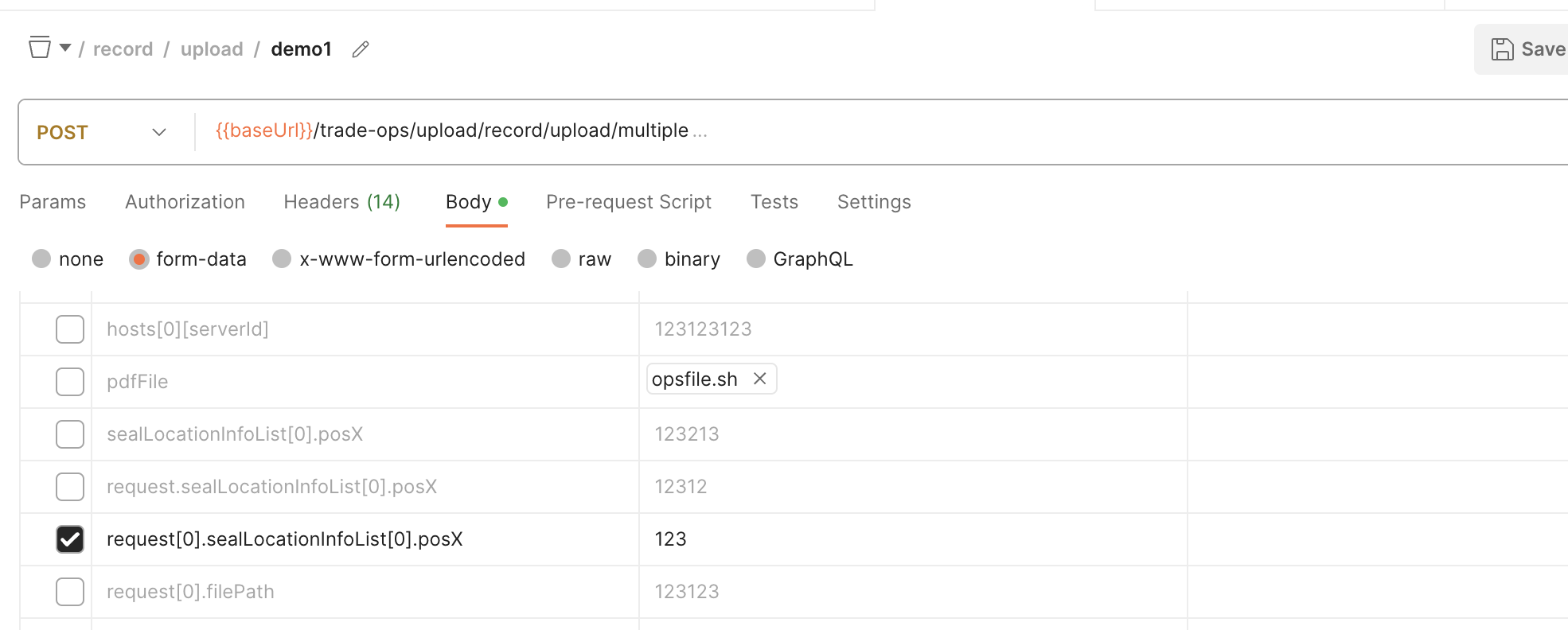
Task: Enable the request.sealLocationInfoList[0].posX row checkbox
Action: (70, 487)
